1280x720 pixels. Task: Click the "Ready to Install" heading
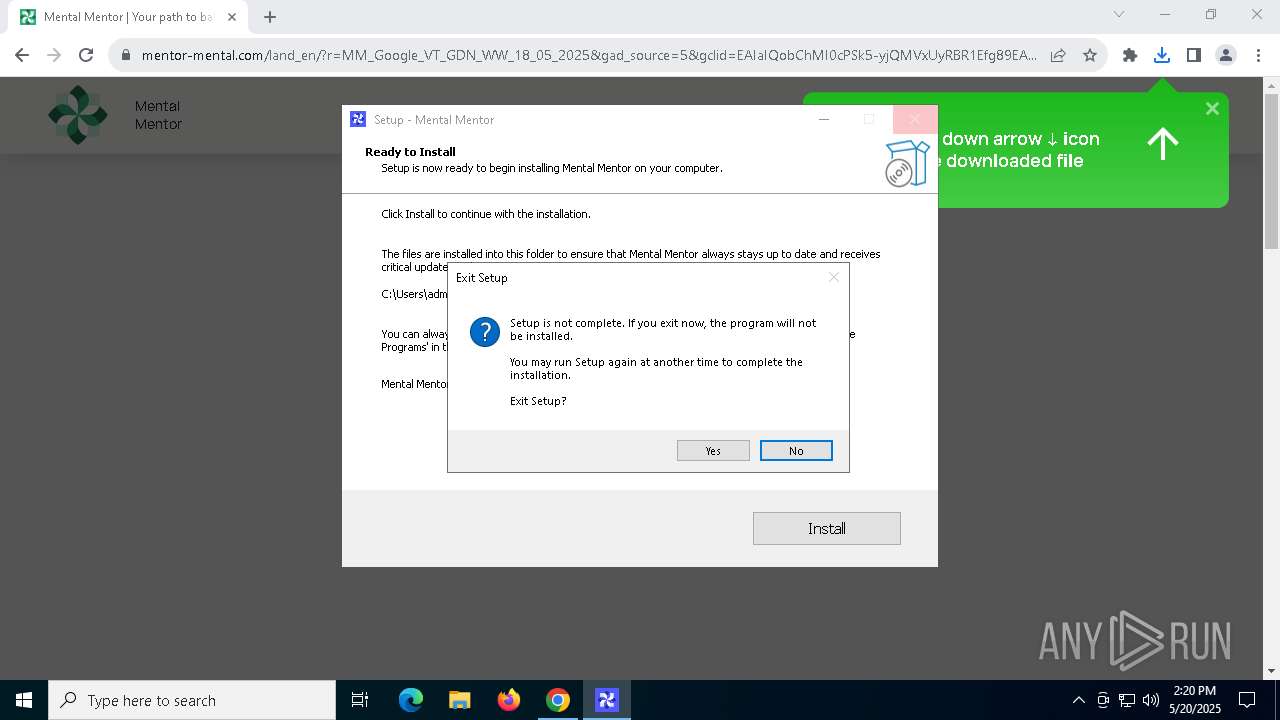point(410,152)
